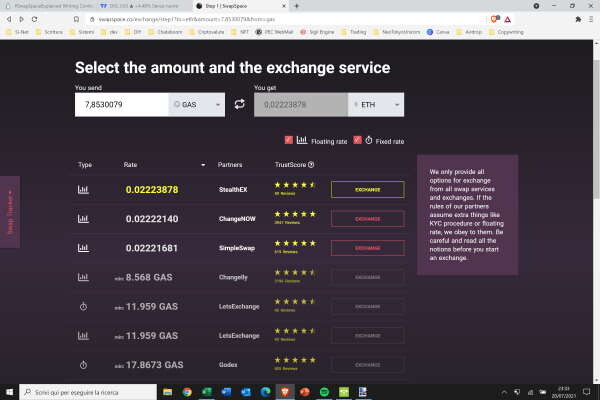The height and width of the screenshot is (400, 600).
Task: Open the Trading bookmarks folder
Action: (354, 32)
